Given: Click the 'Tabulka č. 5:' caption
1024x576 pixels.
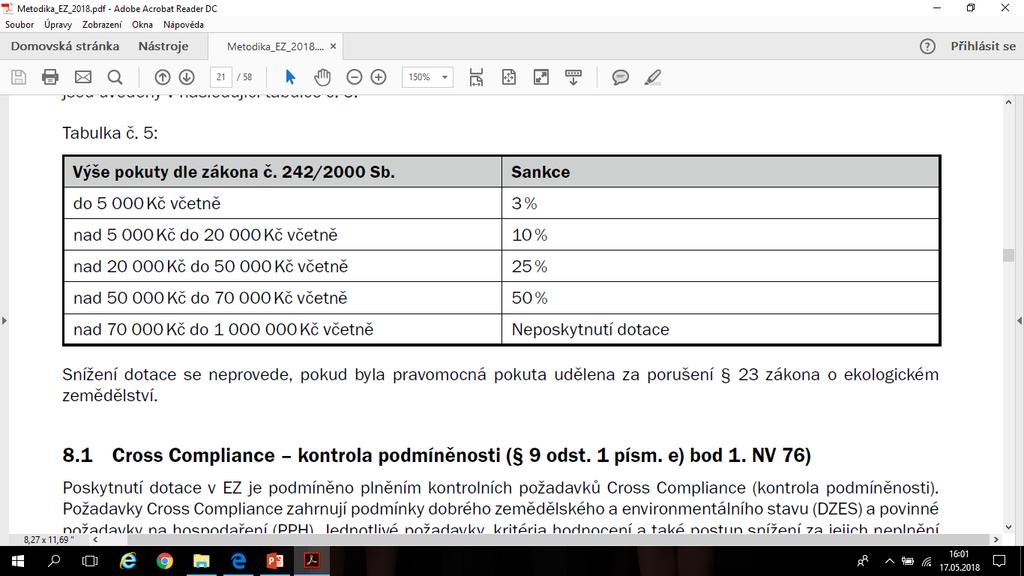Looking at the screenshot, I should pos(110,133).
